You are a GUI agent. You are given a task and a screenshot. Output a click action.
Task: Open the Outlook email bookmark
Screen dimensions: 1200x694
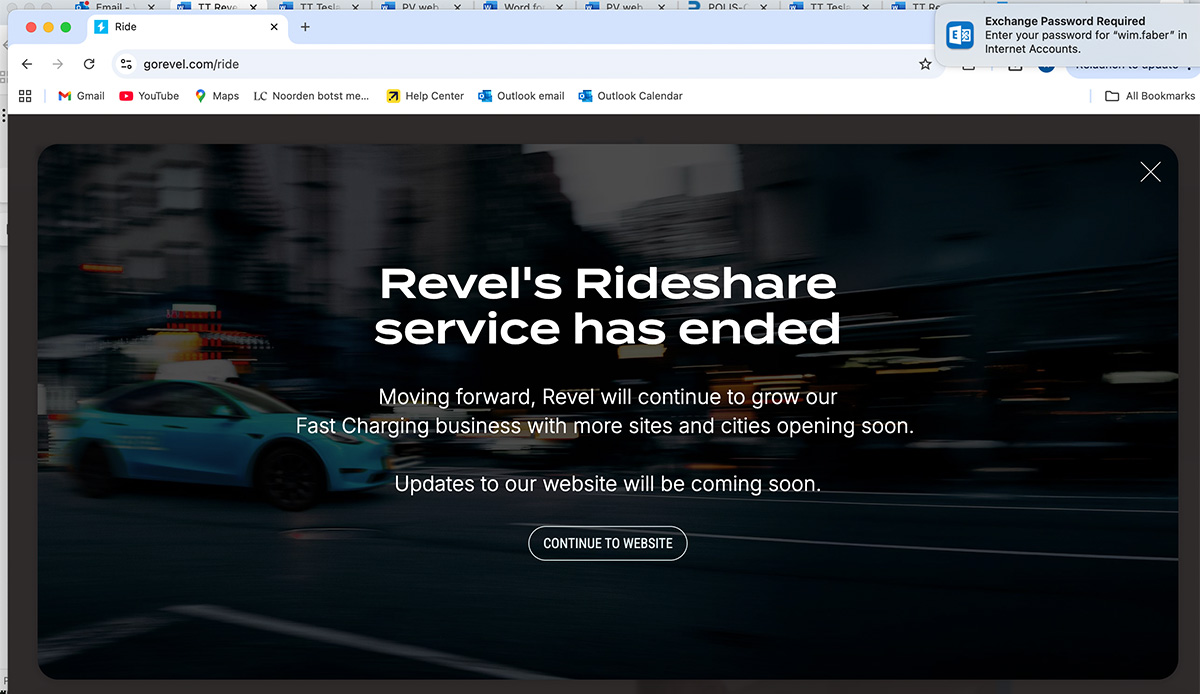521,96
